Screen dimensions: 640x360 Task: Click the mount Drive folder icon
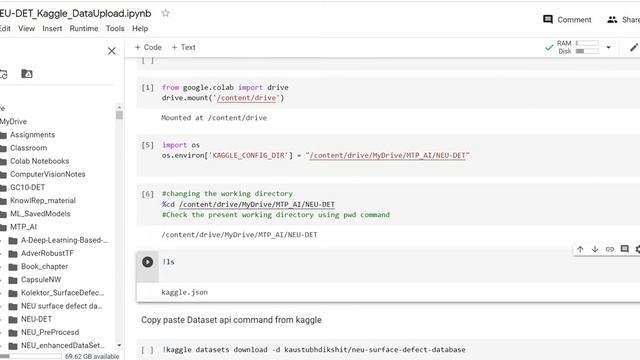[27, 74]
